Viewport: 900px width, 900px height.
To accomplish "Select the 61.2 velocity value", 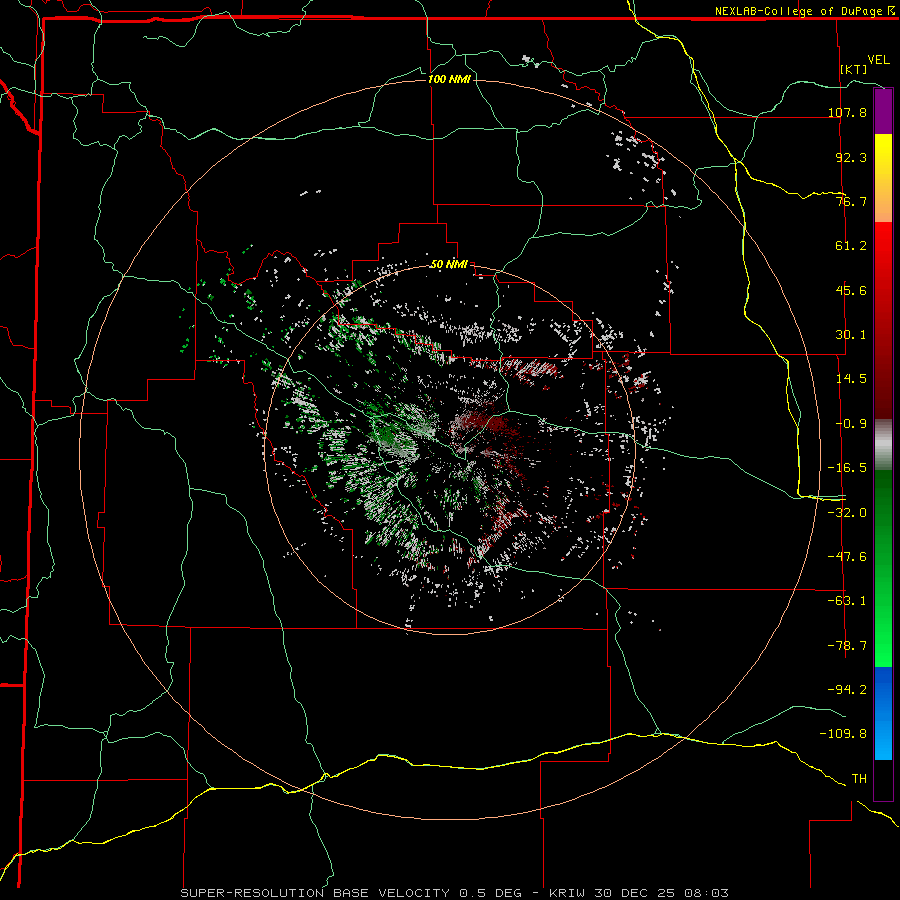I will [x=851, y=246].
